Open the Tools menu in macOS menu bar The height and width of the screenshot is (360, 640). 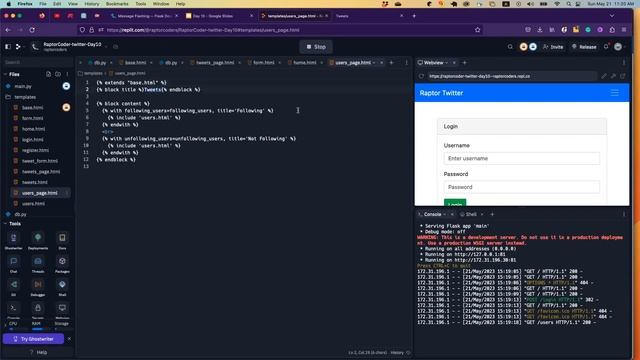tap(141, 4)
